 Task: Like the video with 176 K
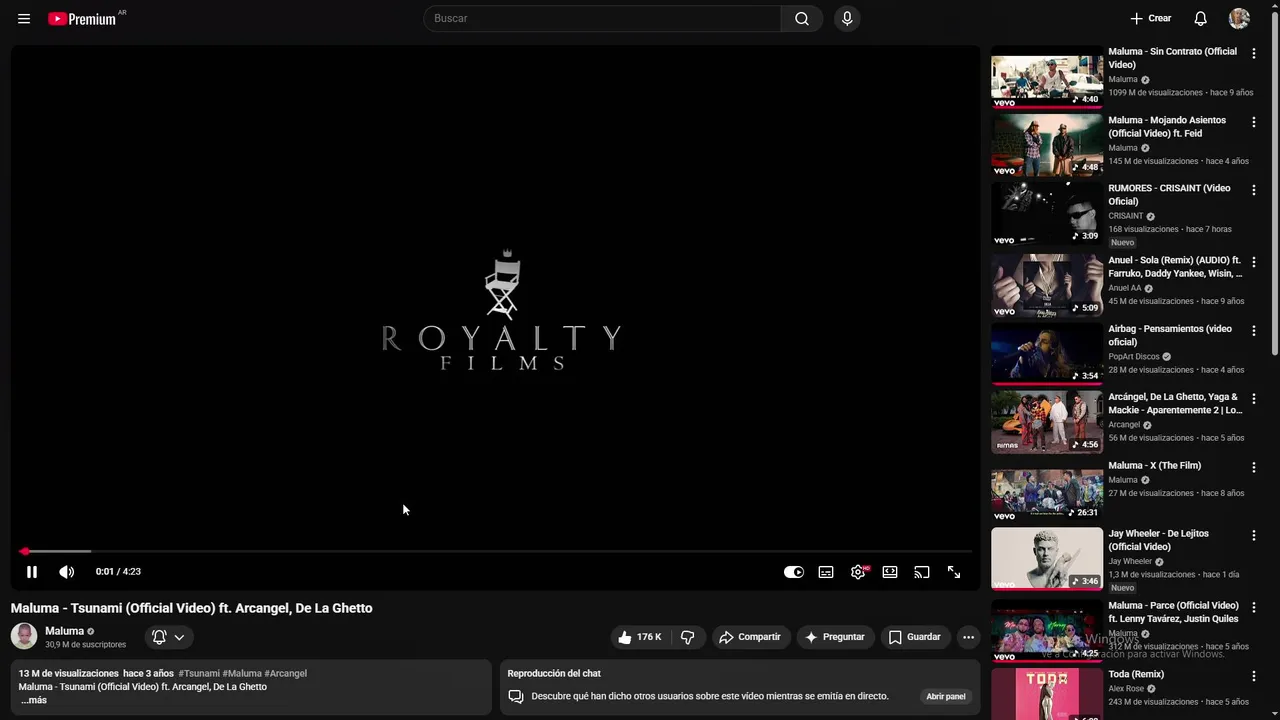(640, 637)
